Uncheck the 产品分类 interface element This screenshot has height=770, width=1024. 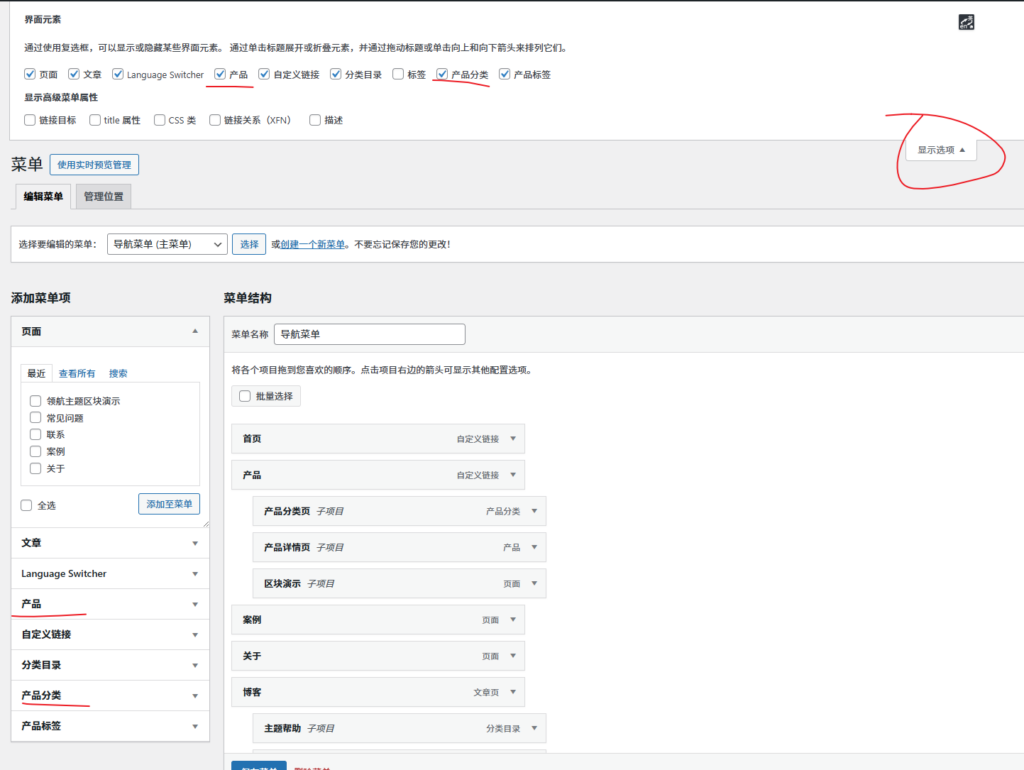[x=441, y=74]
